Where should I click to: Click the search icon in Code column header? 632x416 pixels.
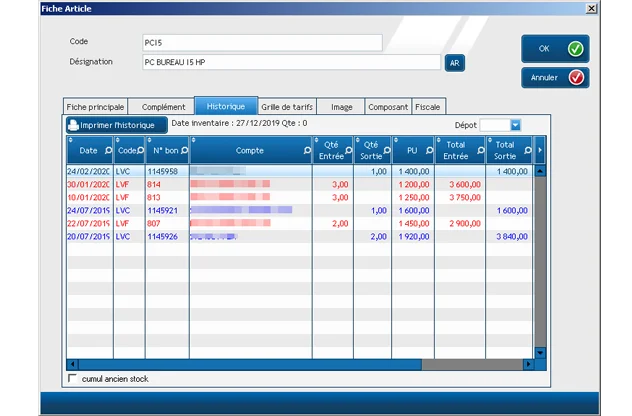pyautogui.click(x=139, y=151)
